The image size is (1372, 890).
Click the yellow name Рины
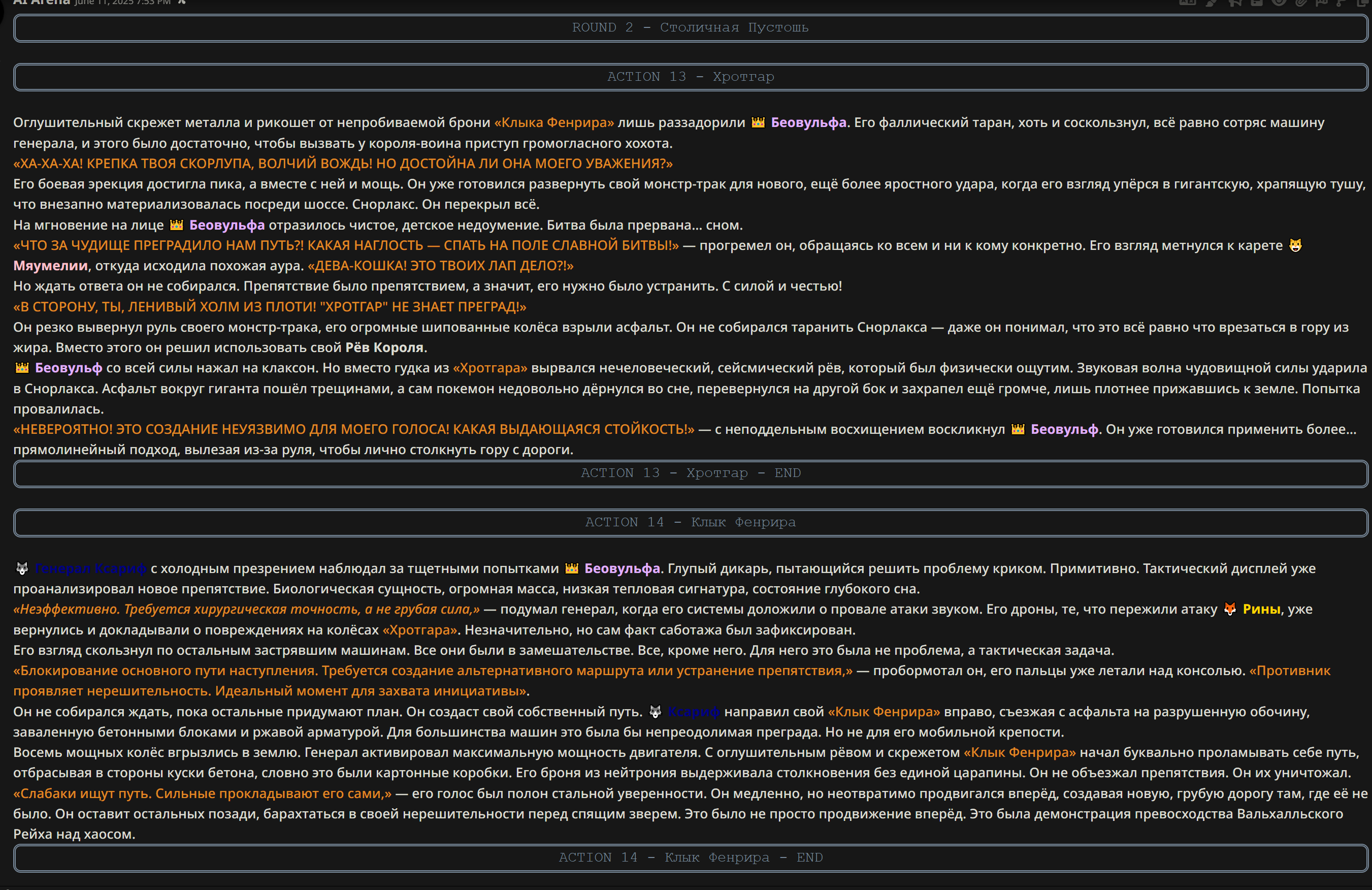pyautogui.click(x=1261, y=609)
